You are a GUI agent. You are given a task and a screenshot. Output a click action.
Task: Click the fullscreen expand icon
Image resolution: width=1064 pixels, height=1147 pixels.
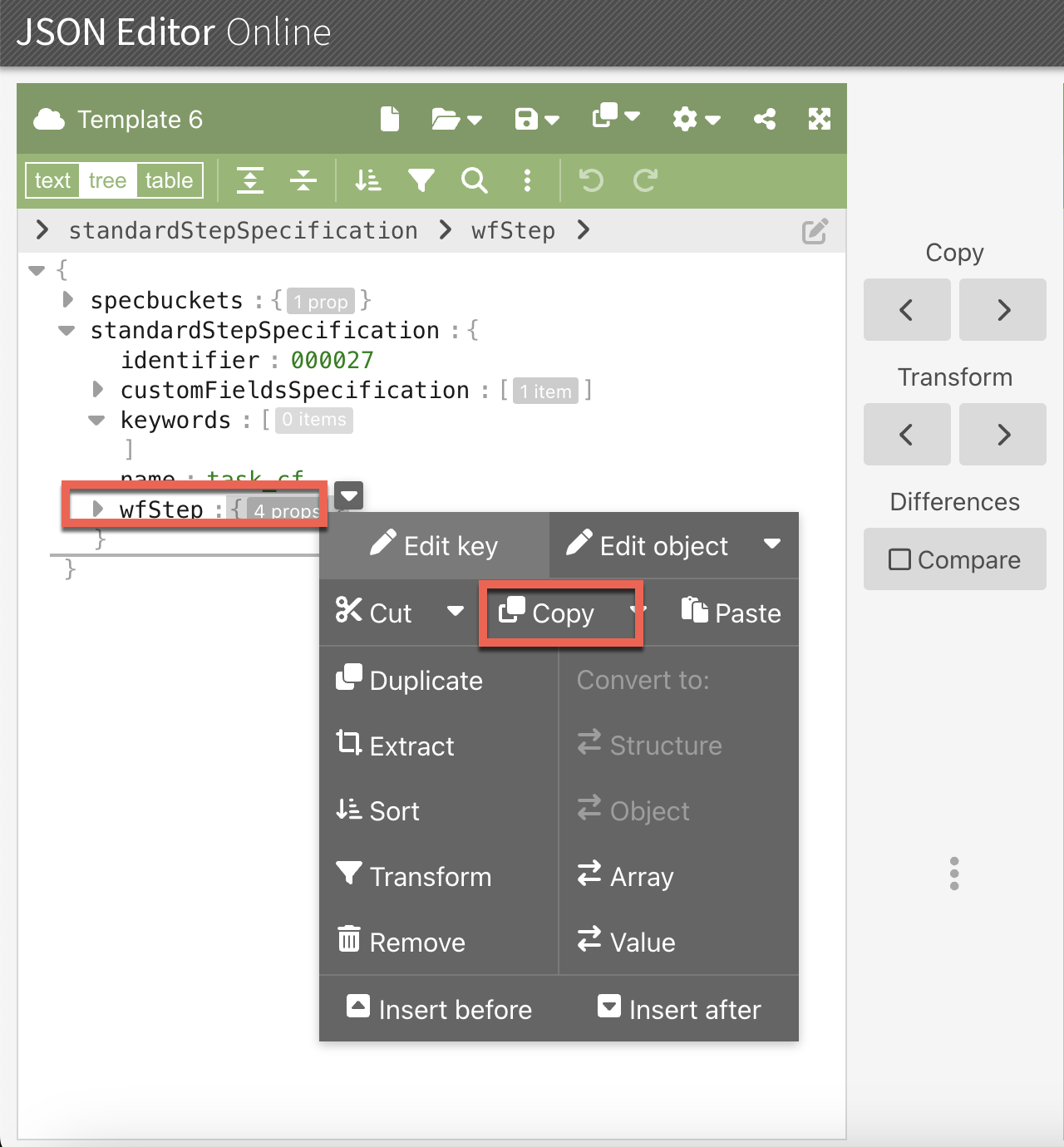[x=819, y=119]
